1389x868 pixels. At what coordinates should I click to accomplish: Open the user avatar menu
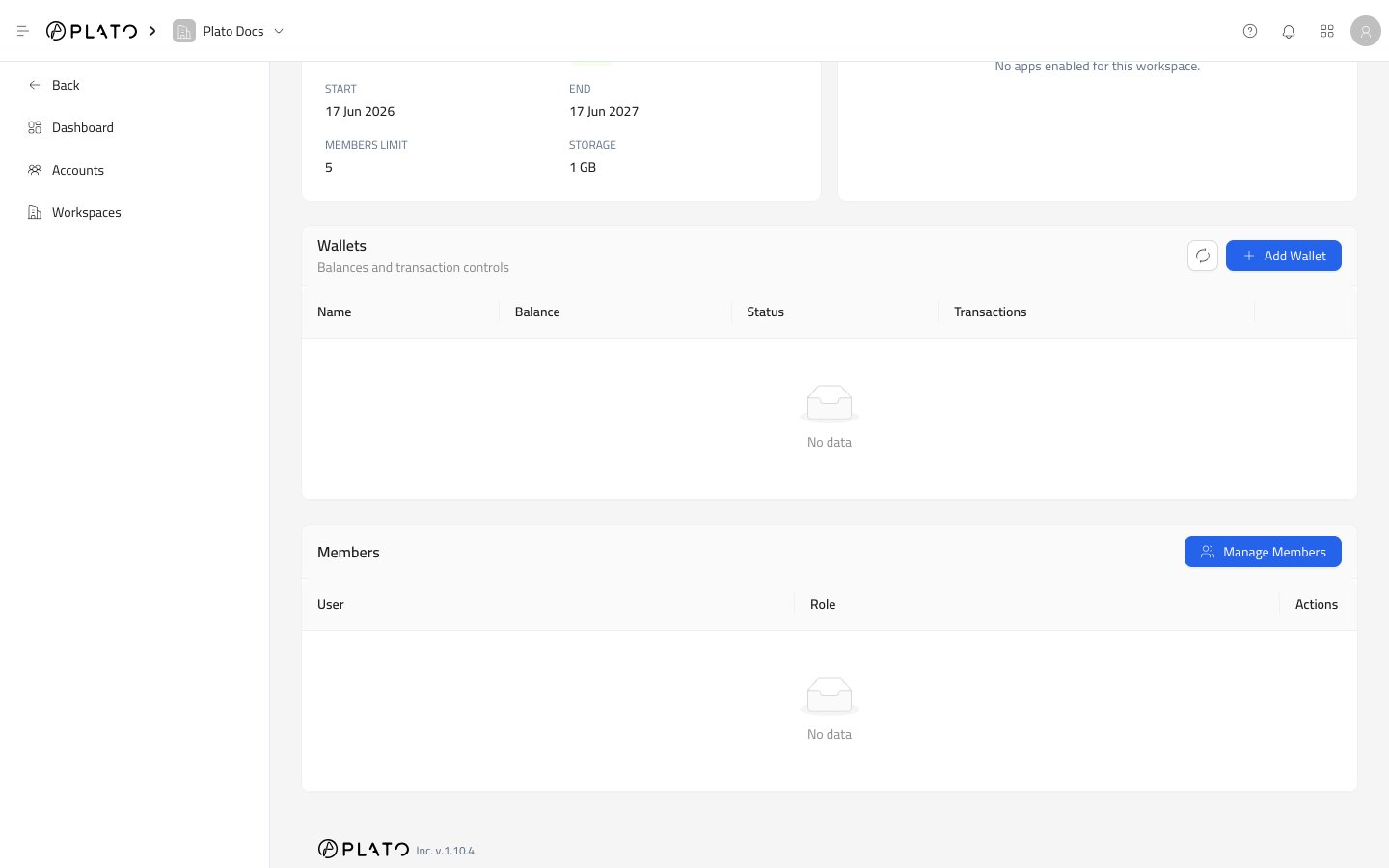[x=1366, y=31]
